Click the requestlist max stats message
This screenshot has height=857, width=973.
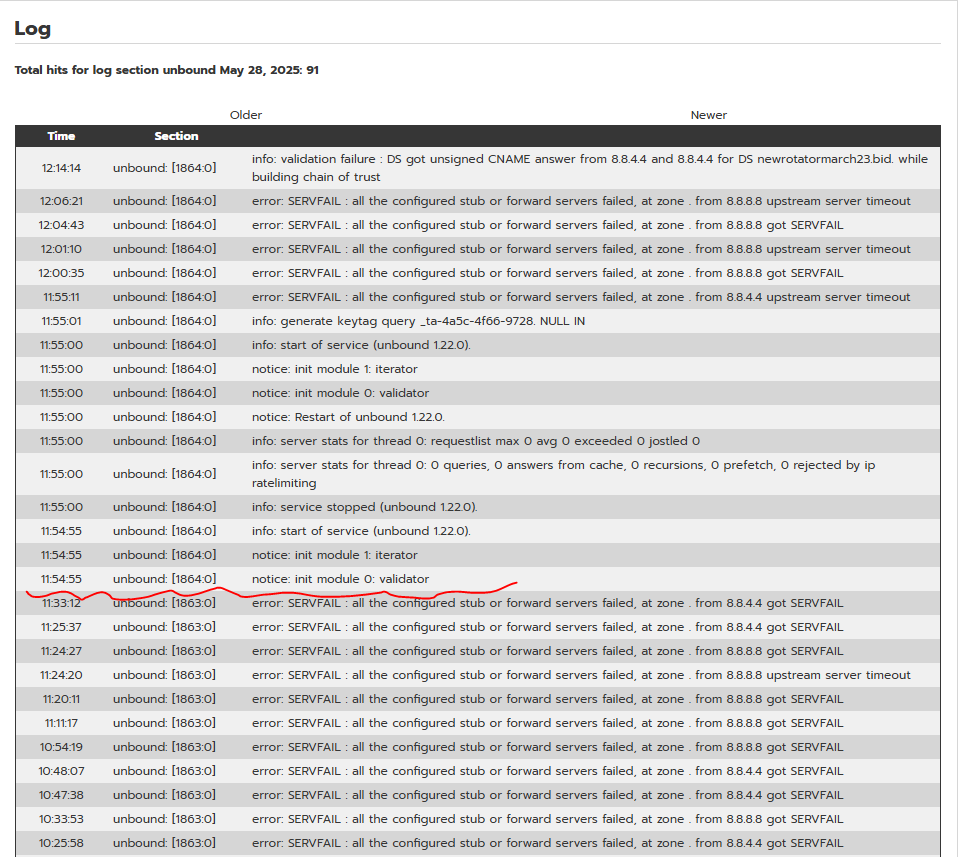click(475, 441)
